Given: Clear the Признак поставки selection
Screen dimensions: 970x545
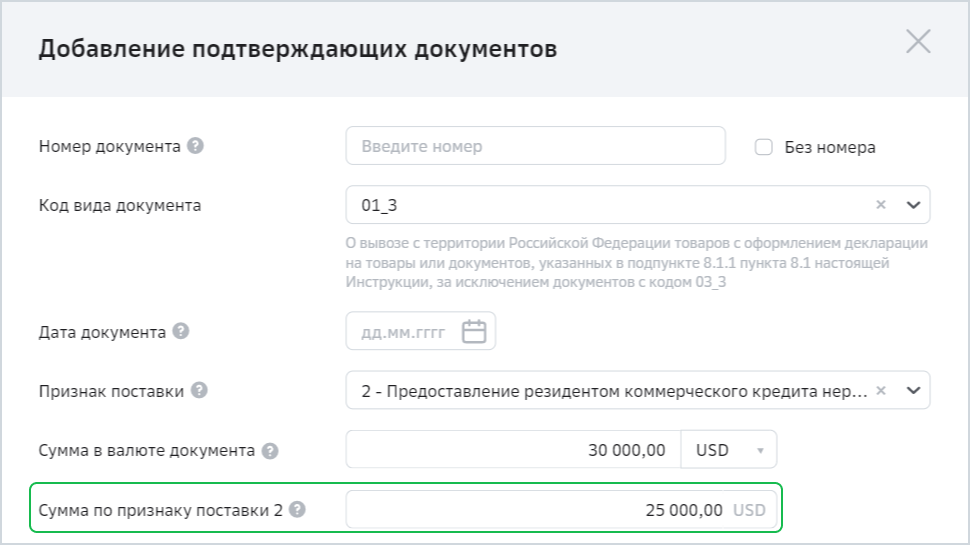Looking at the screenshot, I should 881,391.
